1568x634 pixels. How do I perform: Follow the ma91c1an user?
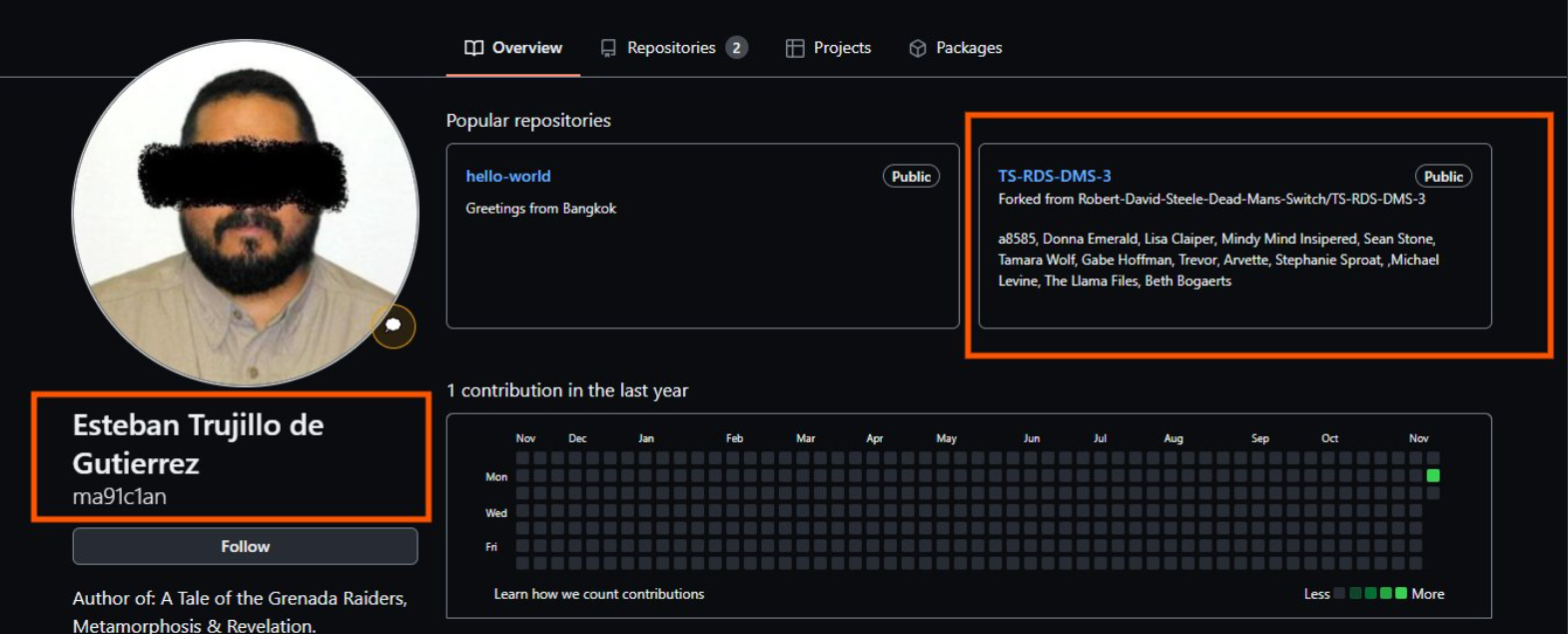245,546
